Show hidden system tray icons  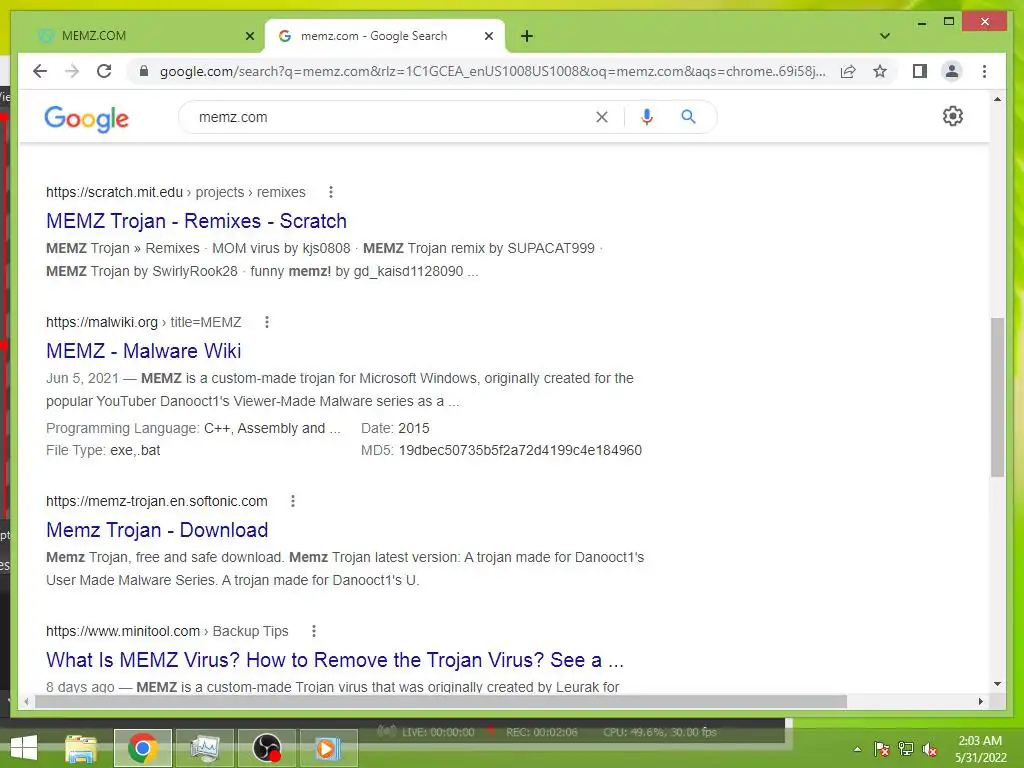point(857,749)
